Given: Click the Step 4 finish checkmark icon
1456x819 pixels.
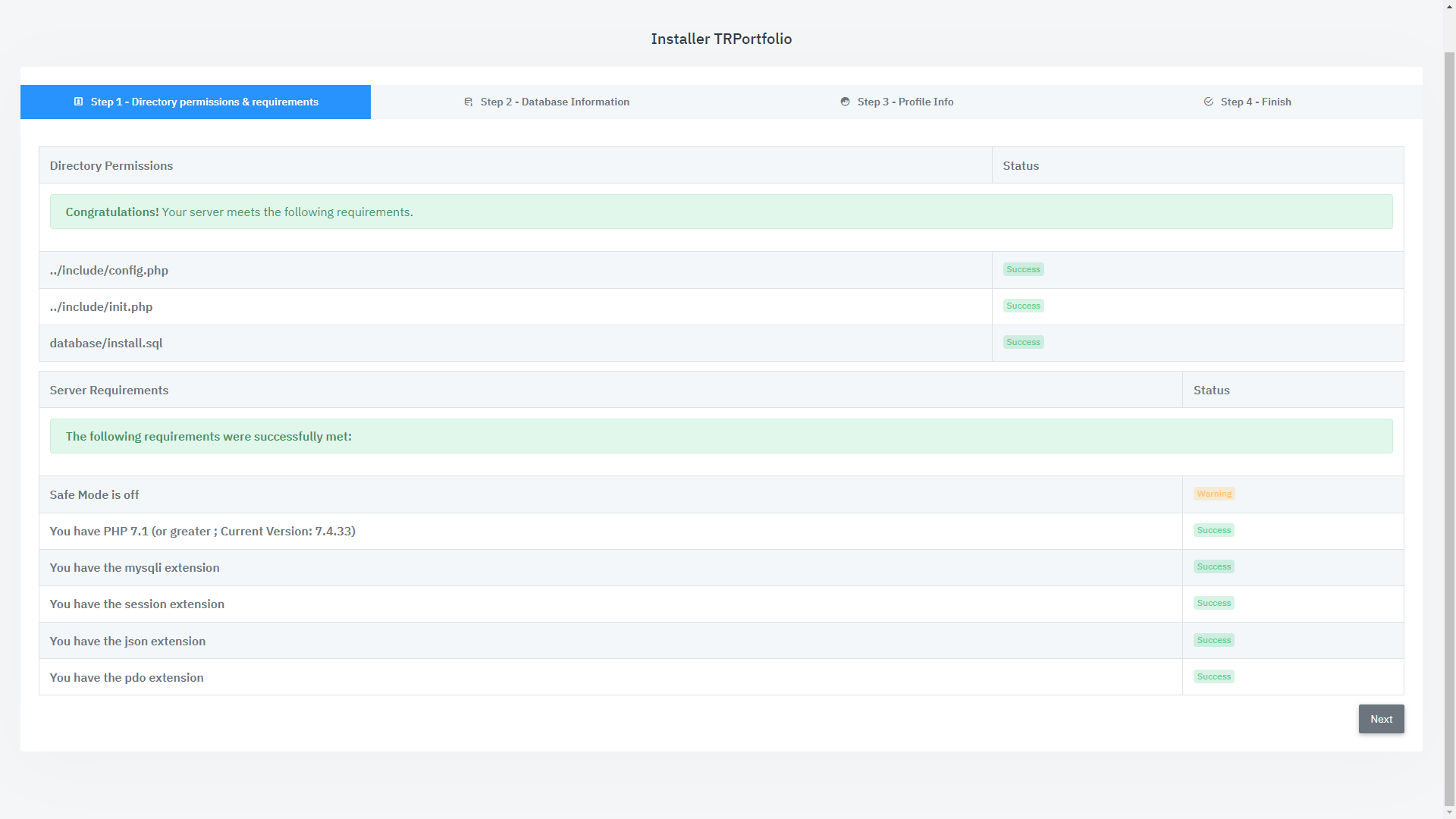Looking at the screenshot, I should click(x=1208, y=102).
